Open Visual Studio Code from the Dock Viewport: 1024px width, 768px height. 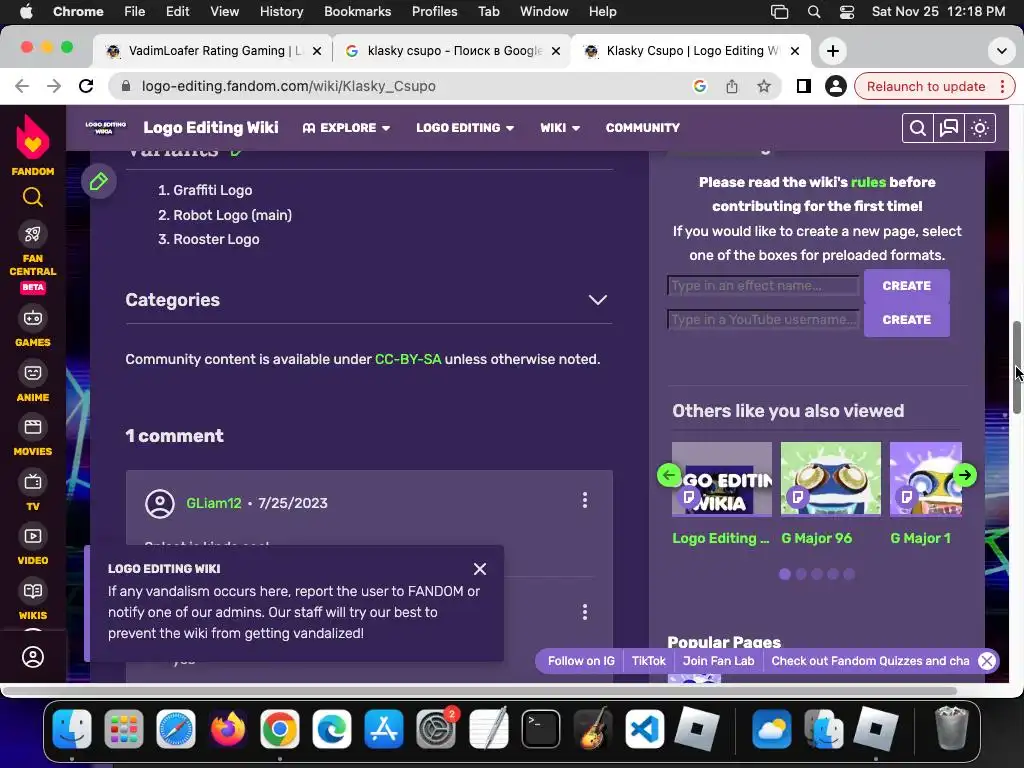point(645,729)
